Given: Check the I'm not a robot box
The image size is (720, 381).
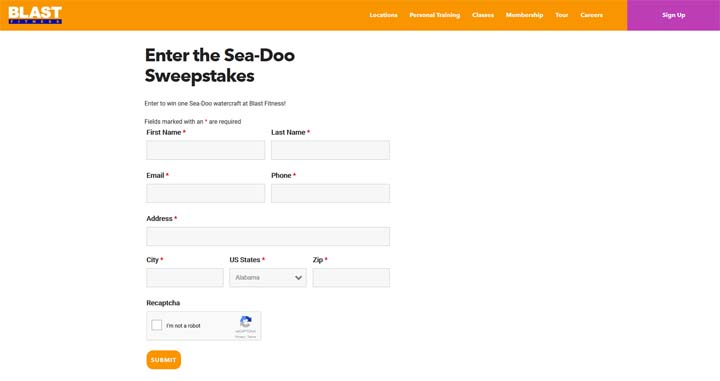Looking at the screenshot, I should click(x=157, y=325).
